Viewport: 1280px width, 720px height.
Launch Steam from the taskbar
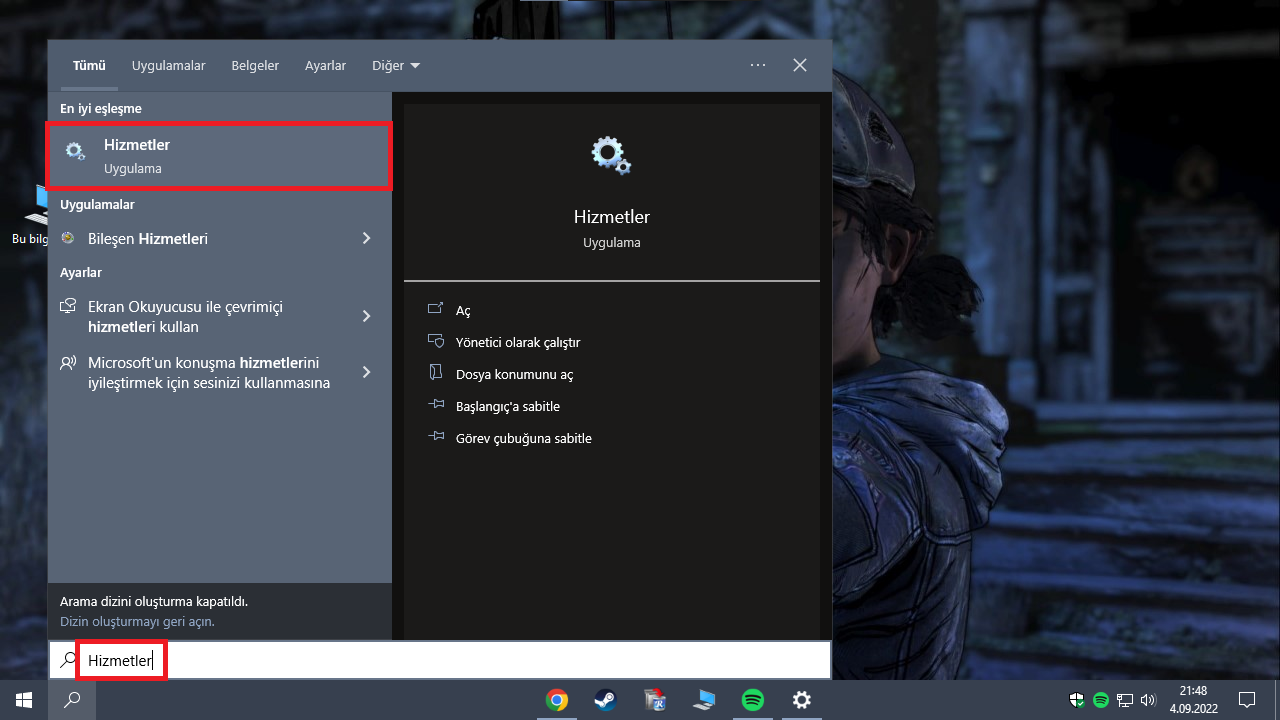[605, 700]
